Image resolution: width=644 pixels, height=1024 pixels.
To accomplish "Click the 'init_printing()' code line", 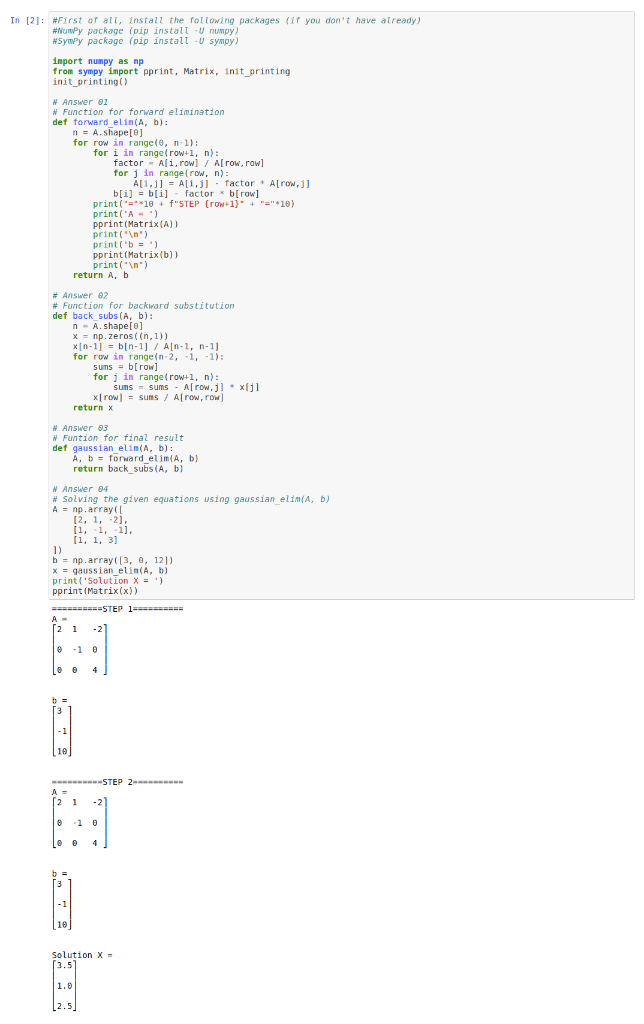I will pos(90,82).
